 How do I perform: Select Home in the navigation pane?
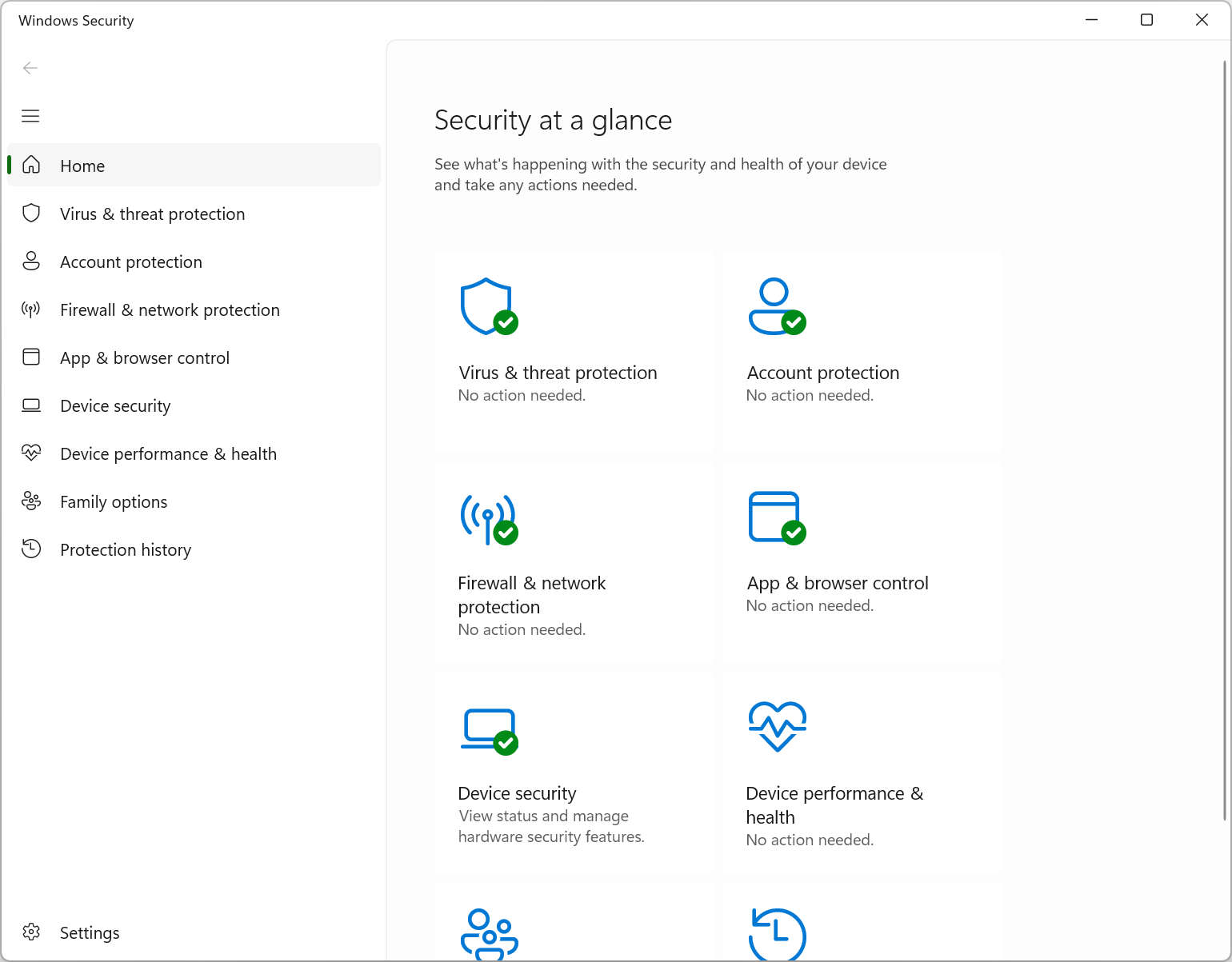click(194, 165)
